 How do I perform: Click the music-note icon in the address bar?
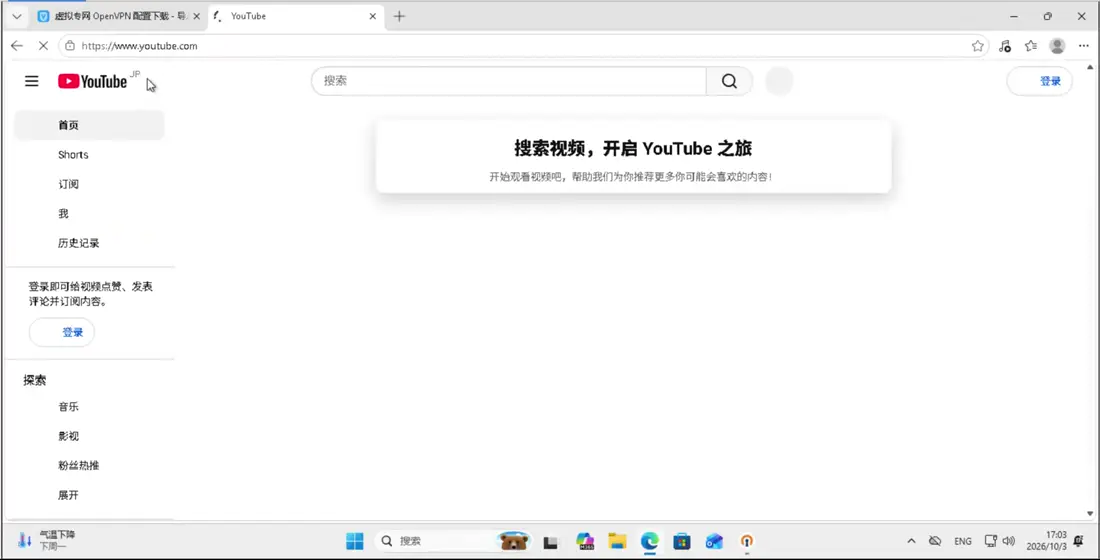[x=1005, y=46]
